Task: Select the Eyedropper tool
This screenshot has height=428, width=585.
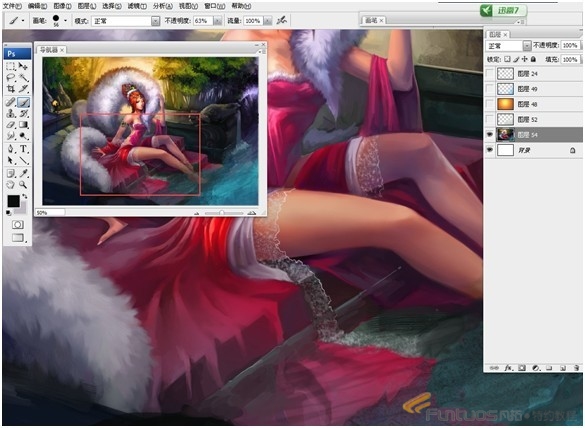Action: [x=24, y=173]
